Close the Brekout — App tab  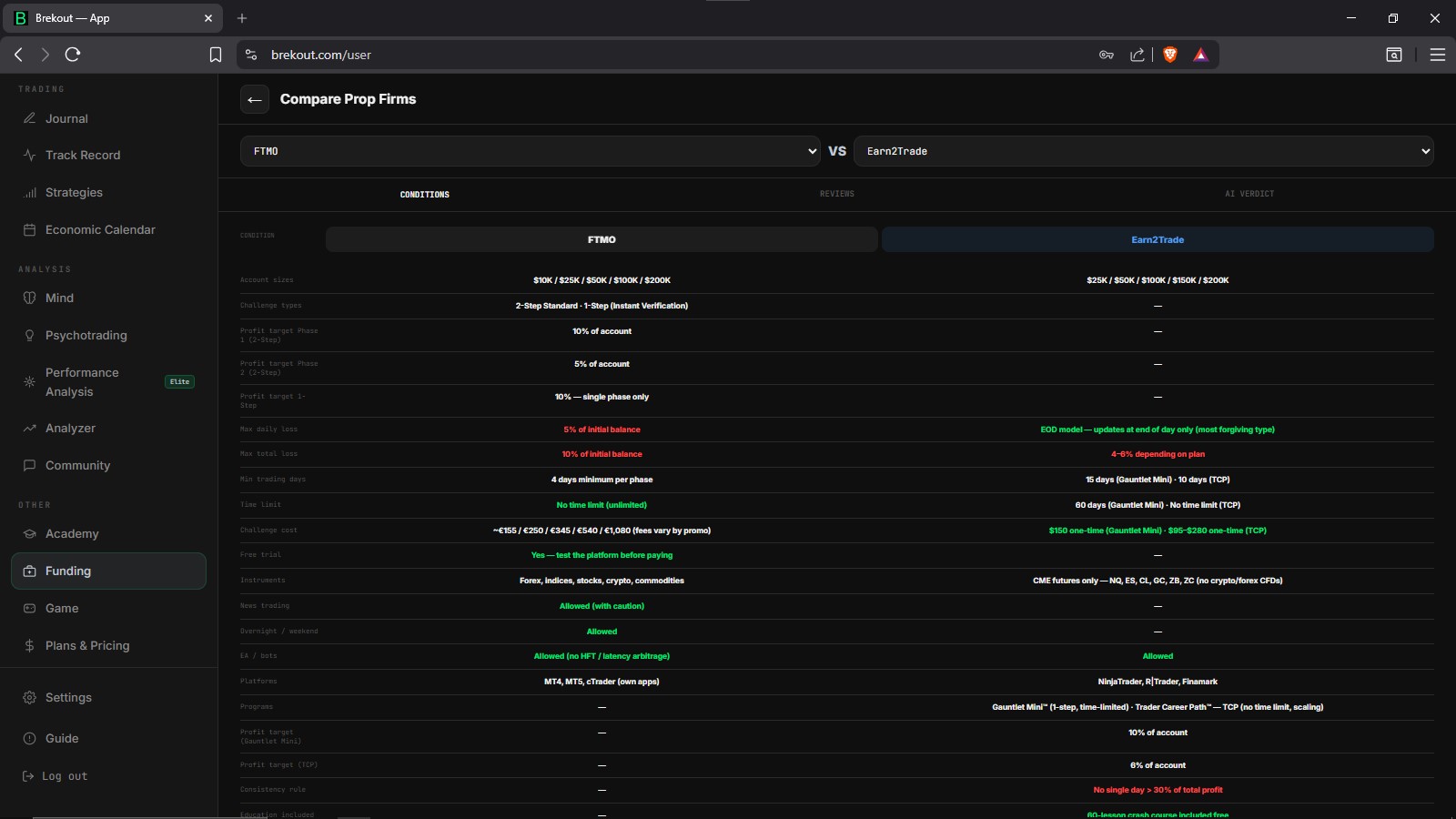pos(208,18)
